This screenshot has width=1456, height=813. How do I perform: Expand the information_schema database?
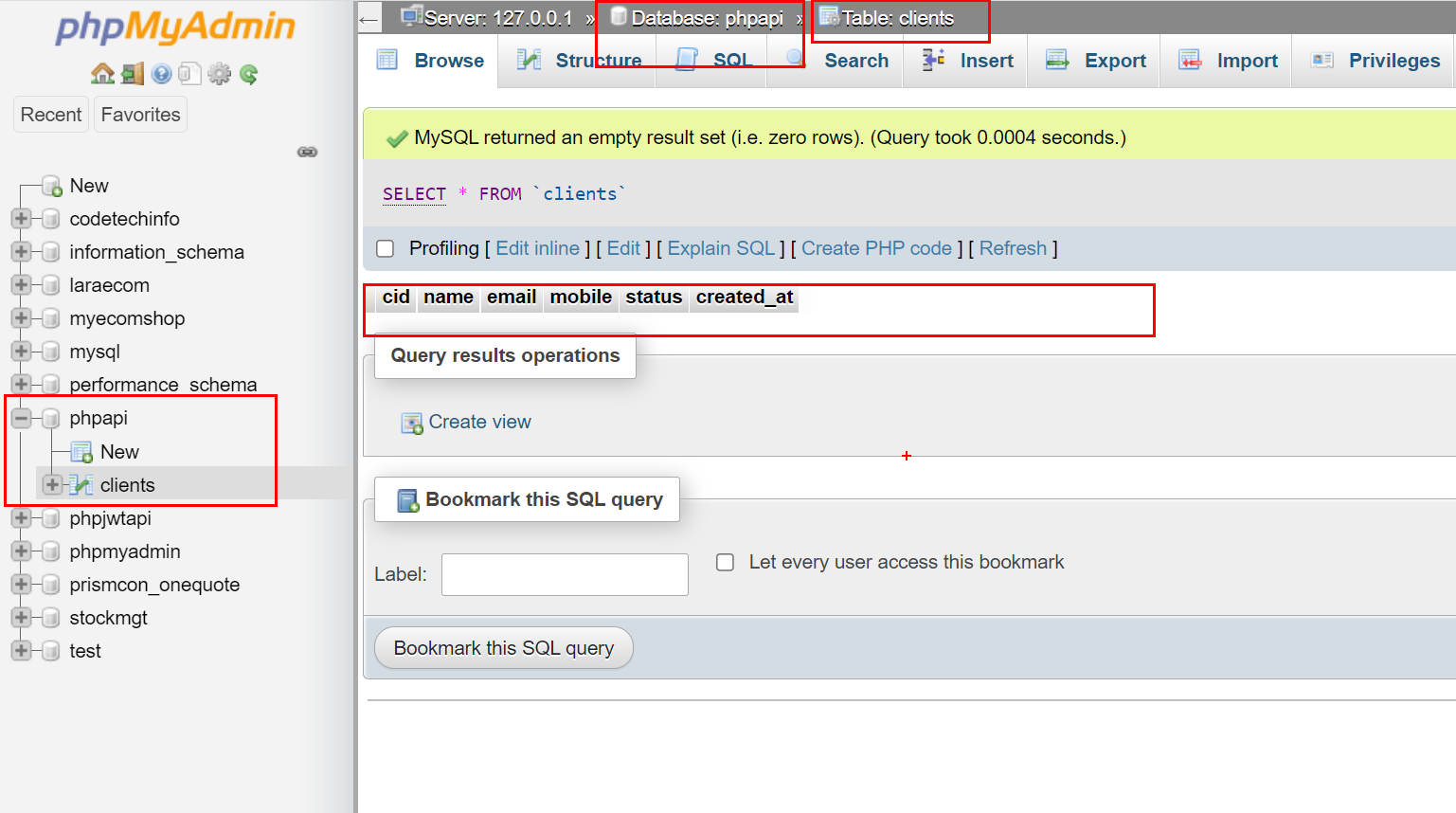click(x=21, y=252)
